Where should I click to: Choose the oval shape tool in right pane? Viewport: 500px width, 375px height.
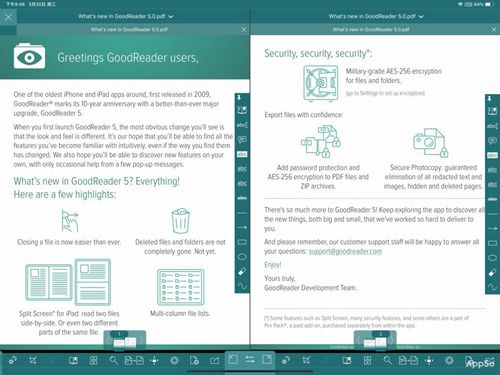(492, 258)
